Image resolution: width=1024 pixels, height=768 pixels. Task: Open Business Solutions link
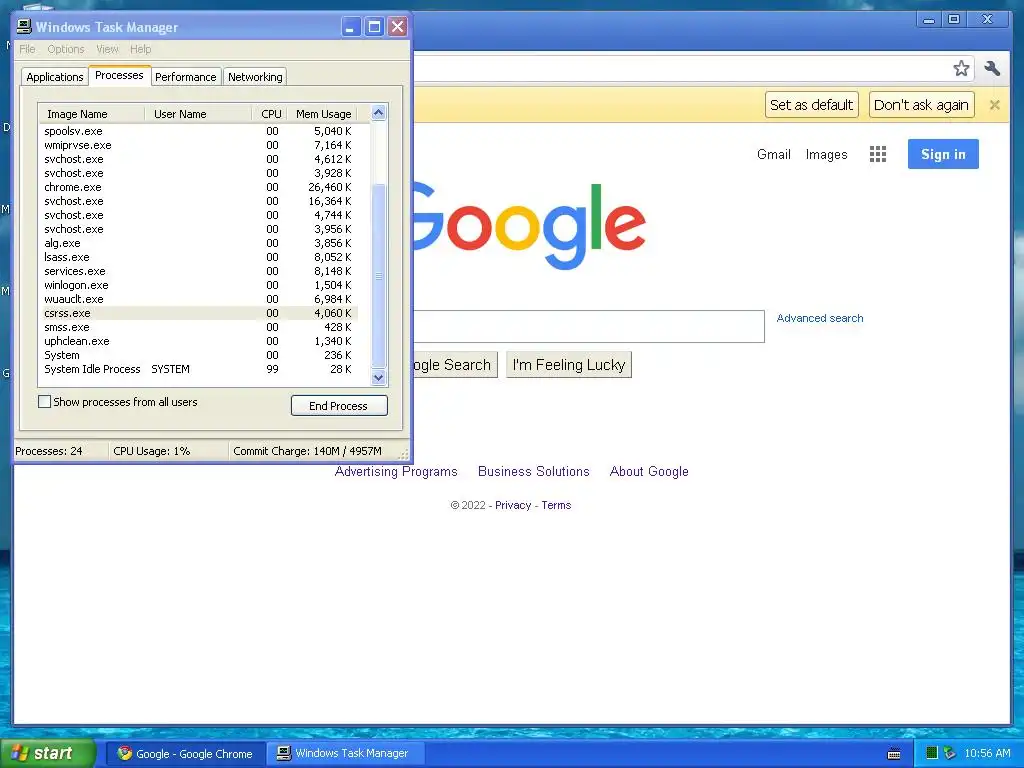pos(534,472)
